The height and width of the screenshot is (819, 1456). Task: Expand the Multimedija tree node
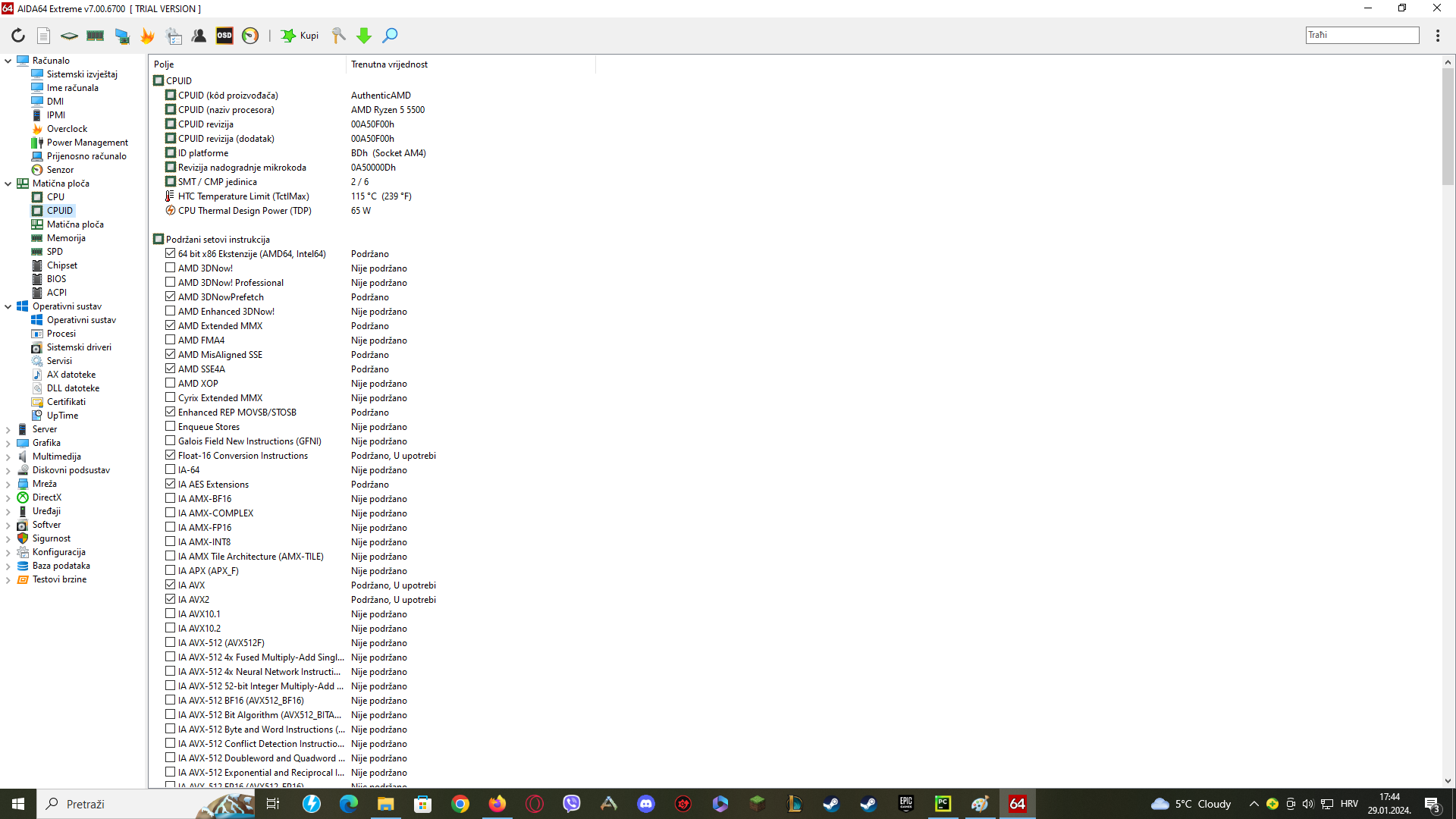[8, 457]
